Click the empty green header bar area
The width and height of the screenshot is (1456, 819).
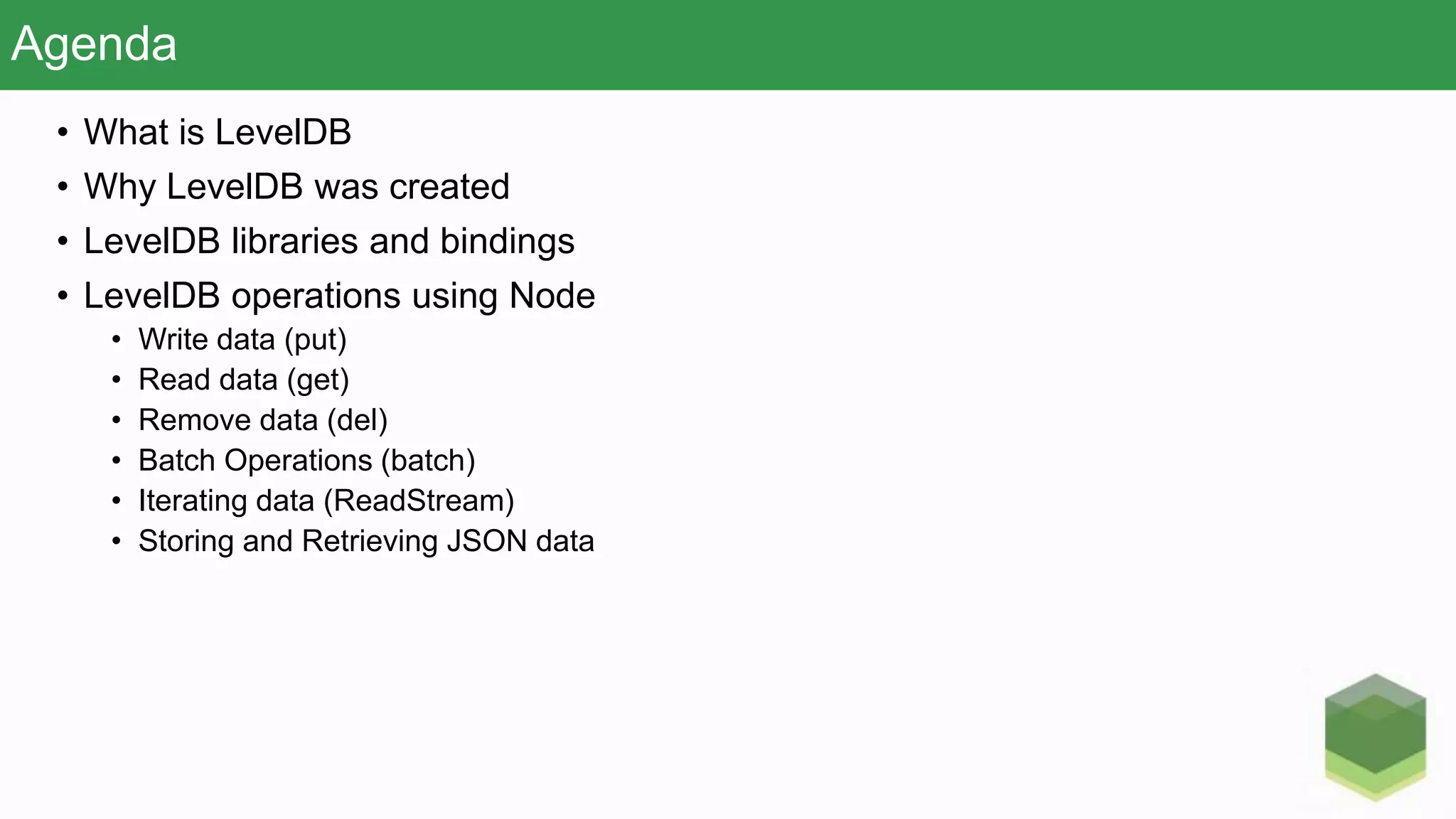click(782, 44)
